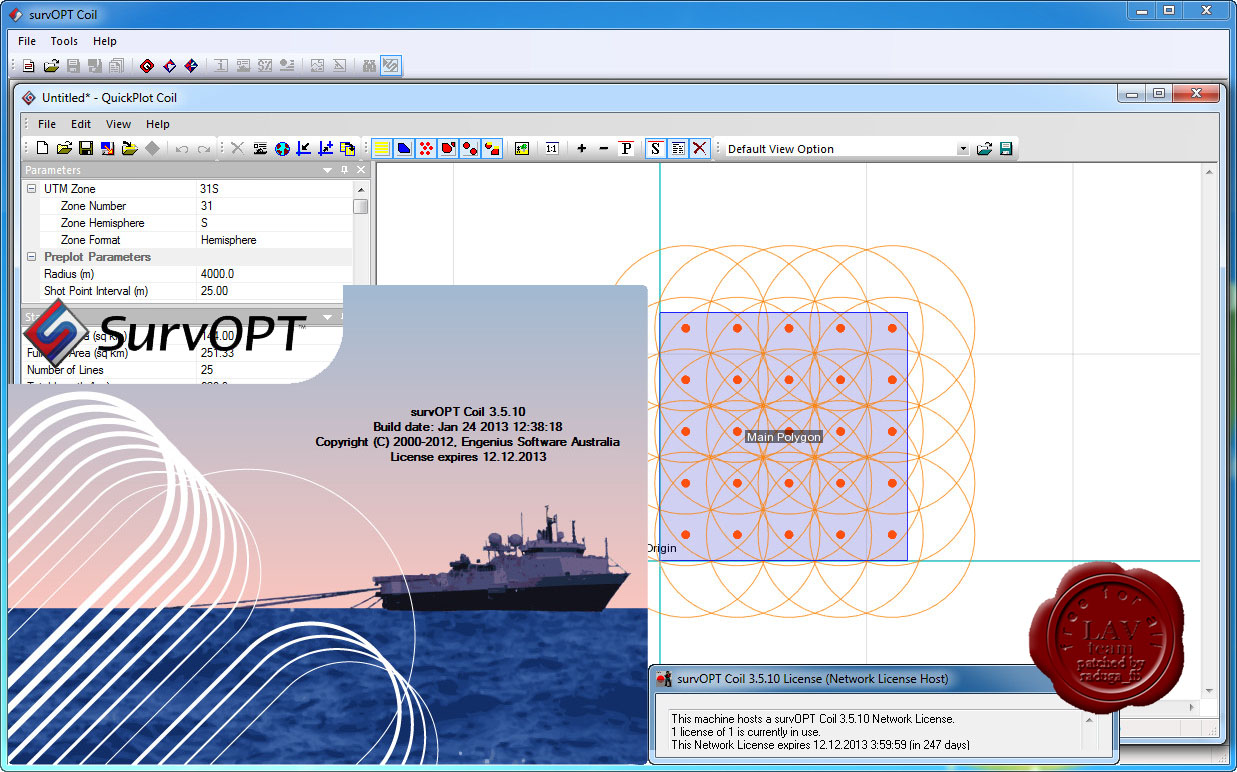Click plot canvas scrollbar up arrow
The height and width of the screenshot is (772, 1237).
(x=1210, y=172)
